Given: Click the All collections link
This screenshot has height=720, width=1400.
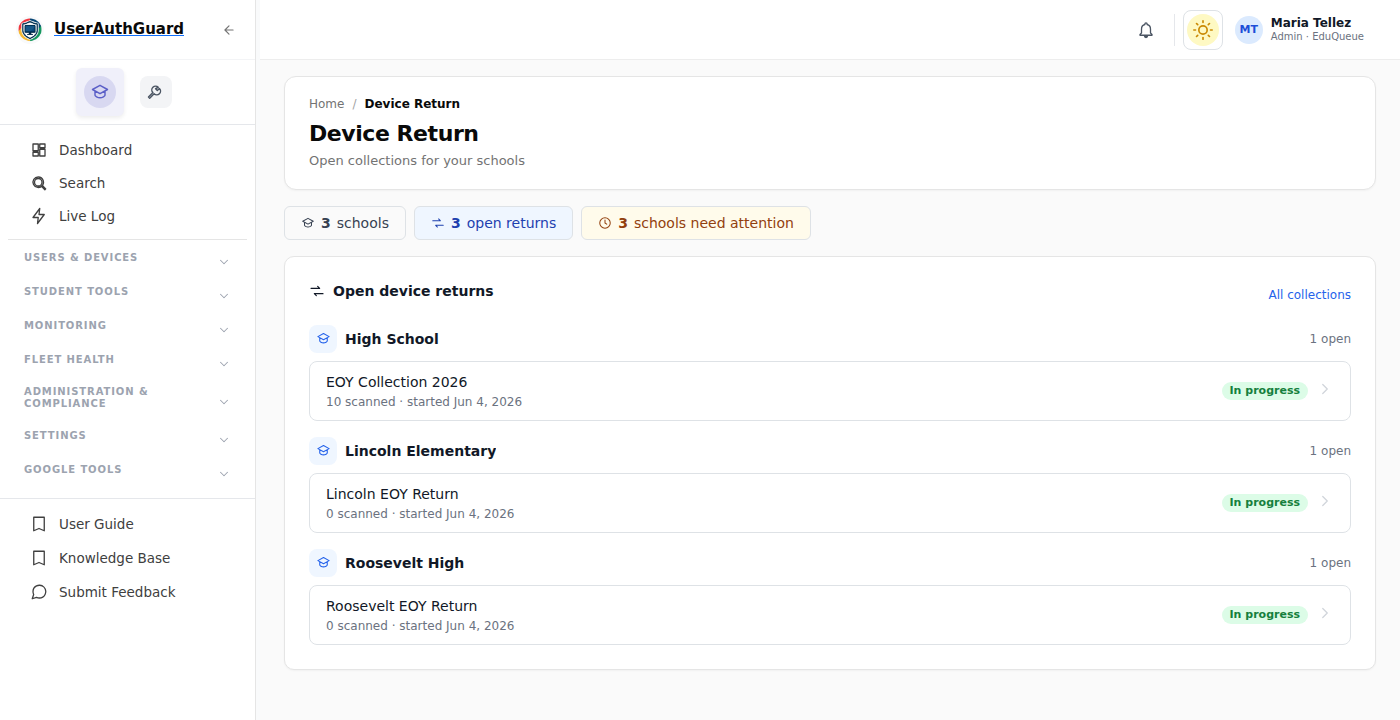Looking at the screenshot, I should tap(1309, 295).
